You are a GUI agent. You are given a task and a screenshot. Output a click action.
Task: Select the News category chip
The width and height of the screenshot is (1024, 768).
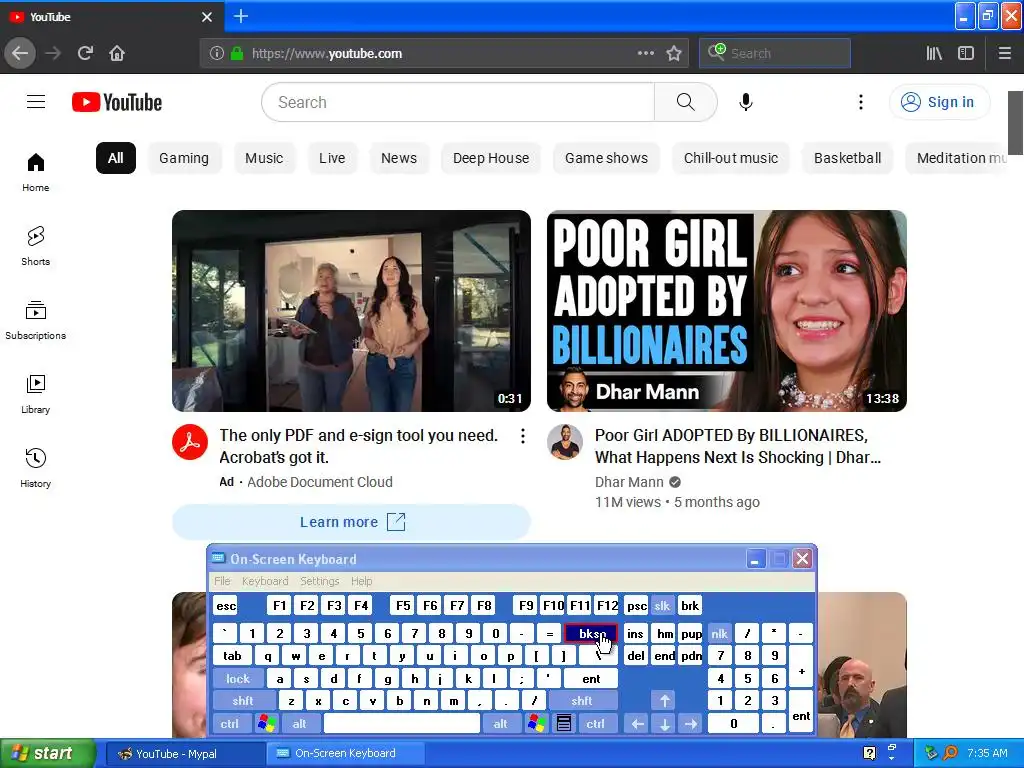(399, 158)
